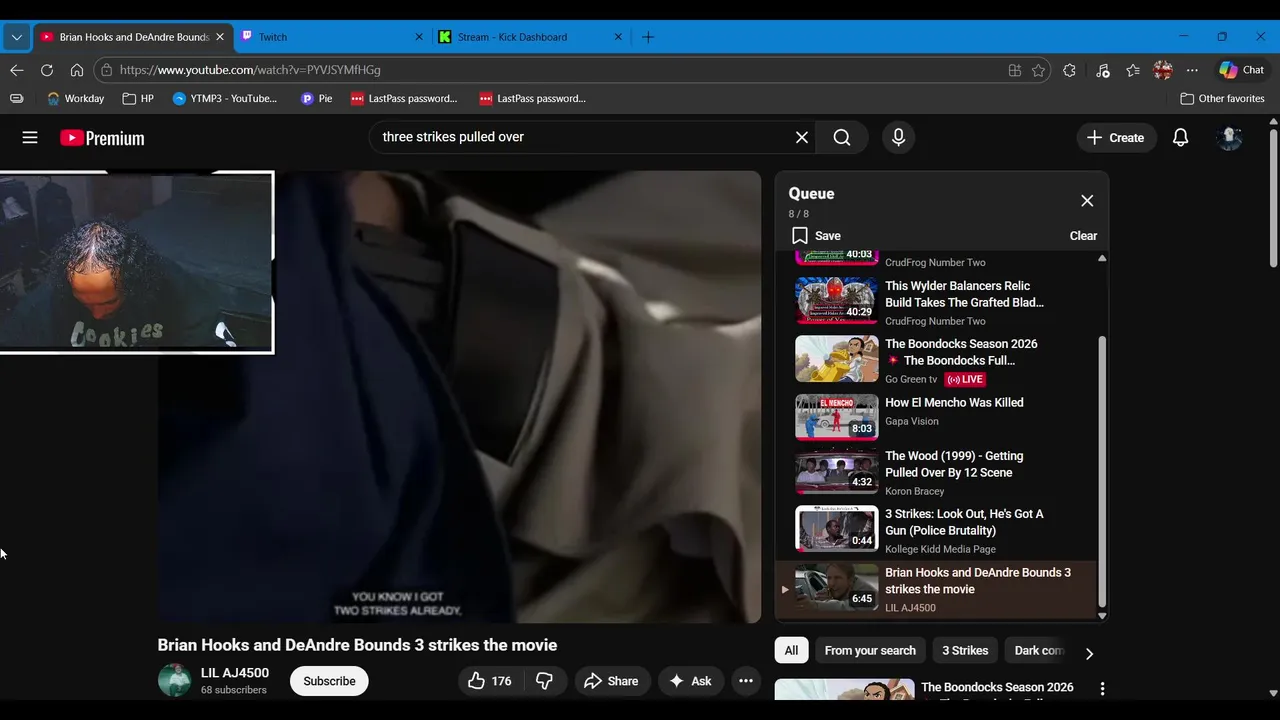Open options for Boondocks recommended video
This screenshot has width=1280, height=720.
click(x=1102, y=689)
